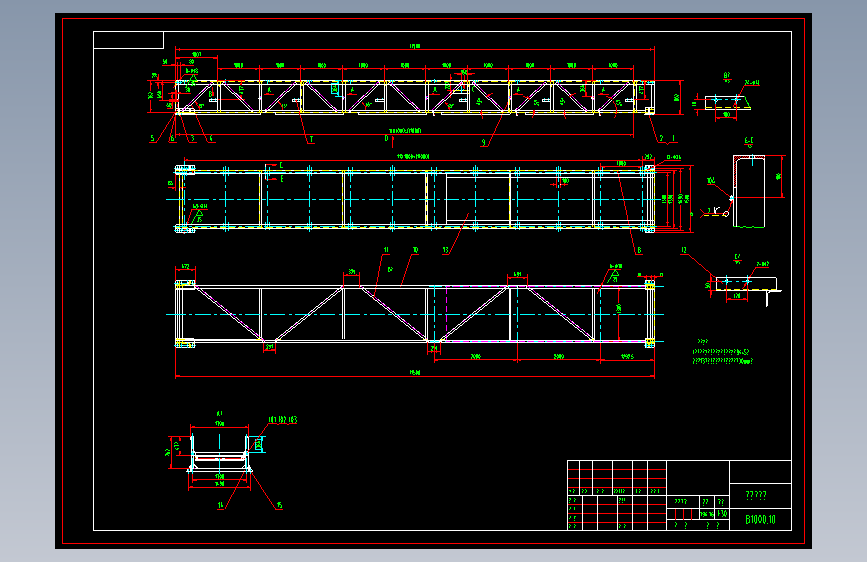
Task: Click the tall rounded-corner section detail on right
Action: pos(749,191)
